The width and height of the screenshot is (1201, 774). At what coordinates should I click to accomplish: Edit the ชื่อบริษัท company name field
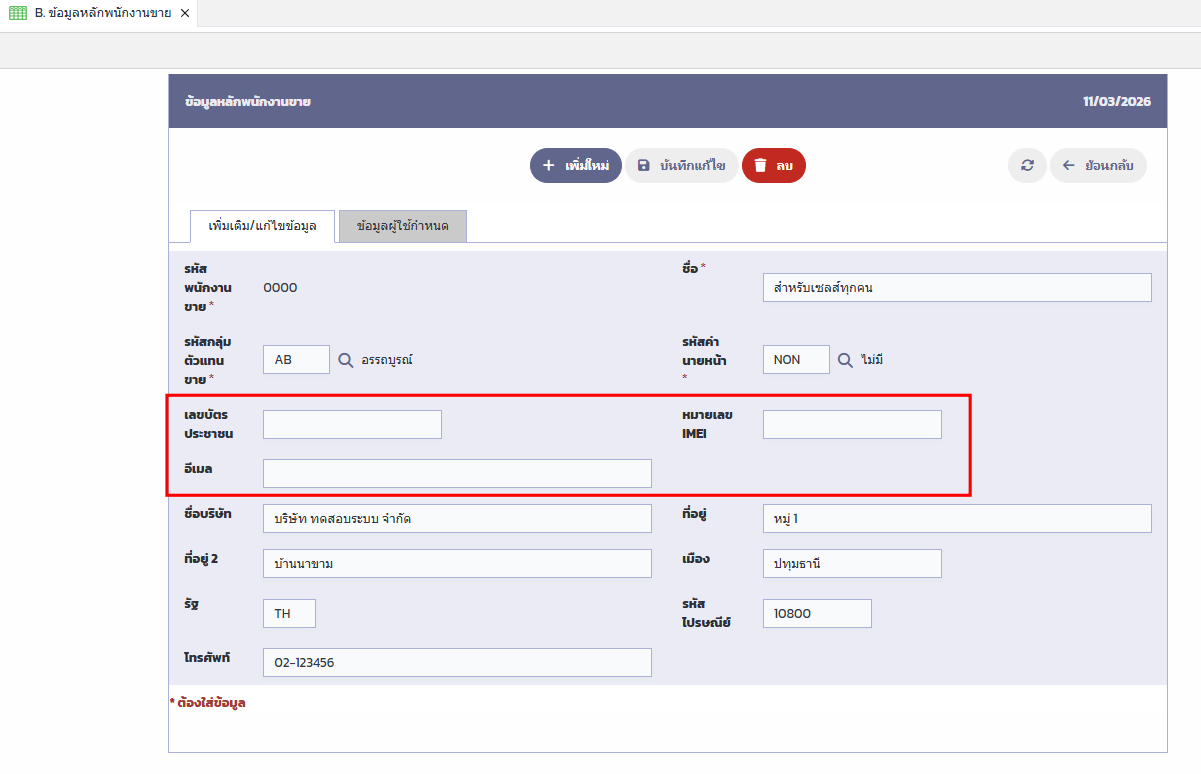point(457,519)
